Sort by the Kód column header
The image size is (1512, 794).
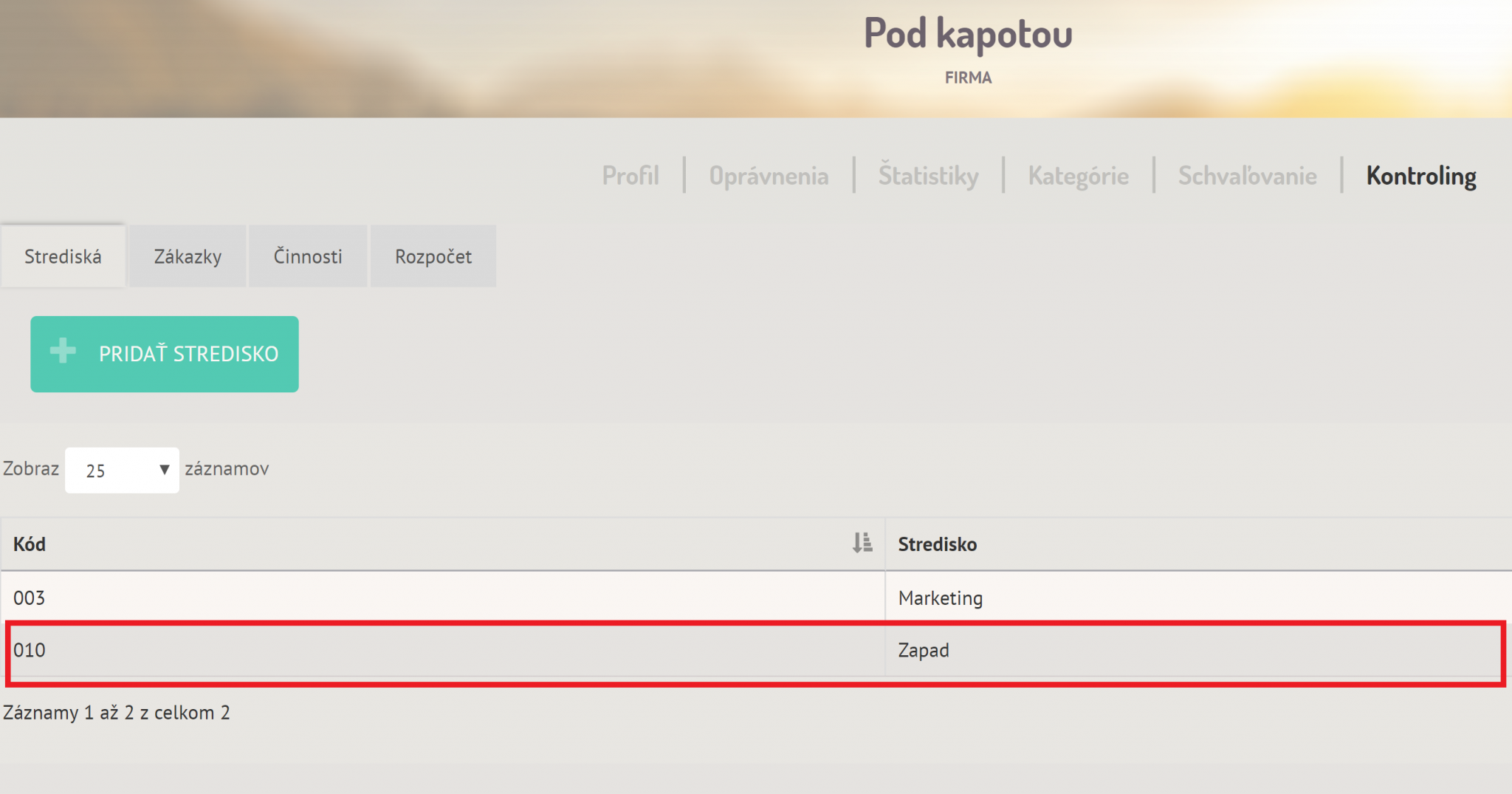[443, 544]
